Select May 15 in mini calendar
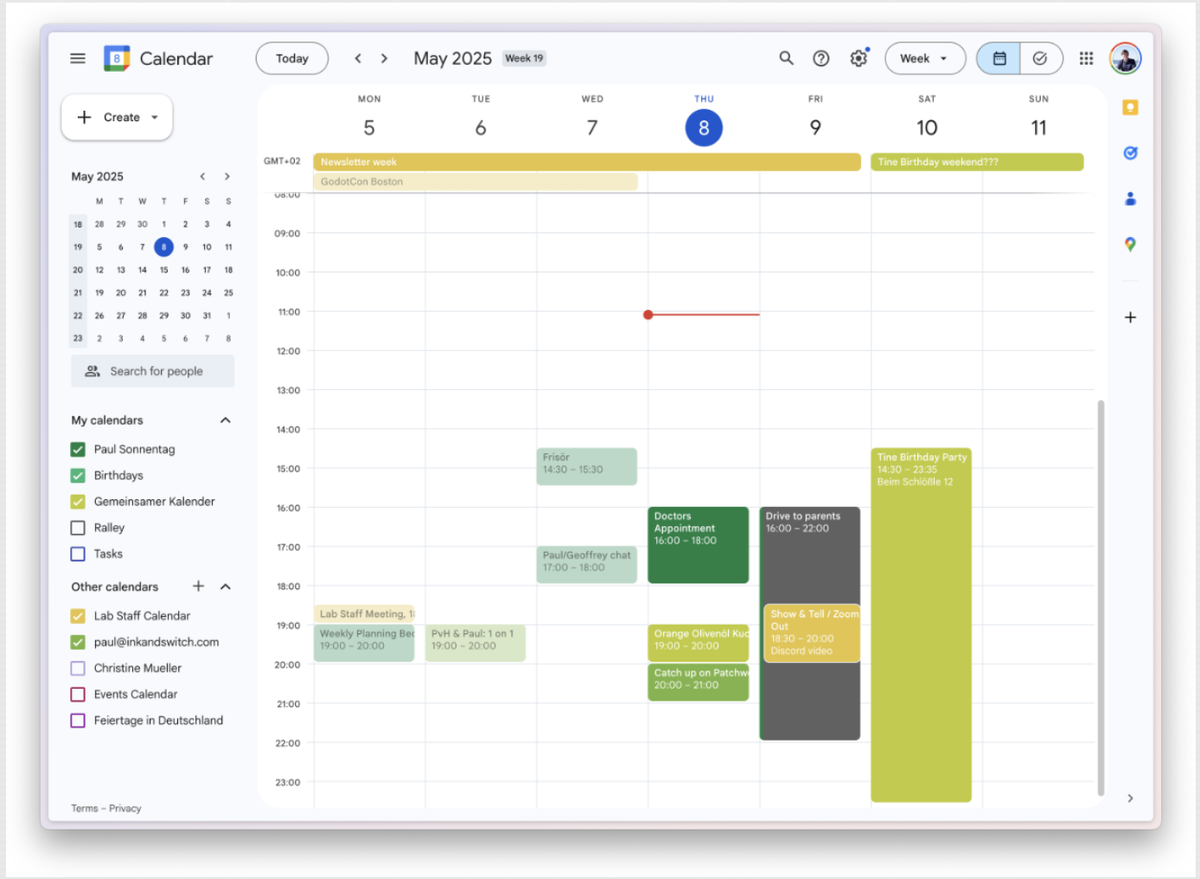This screenshot has height=879, width=1200. point(164,270)
